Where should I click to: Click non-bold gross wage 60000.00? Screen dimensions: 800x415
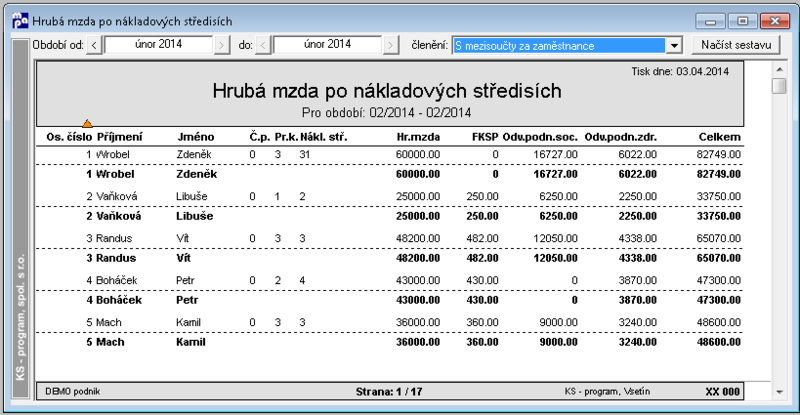coord(418,154)
